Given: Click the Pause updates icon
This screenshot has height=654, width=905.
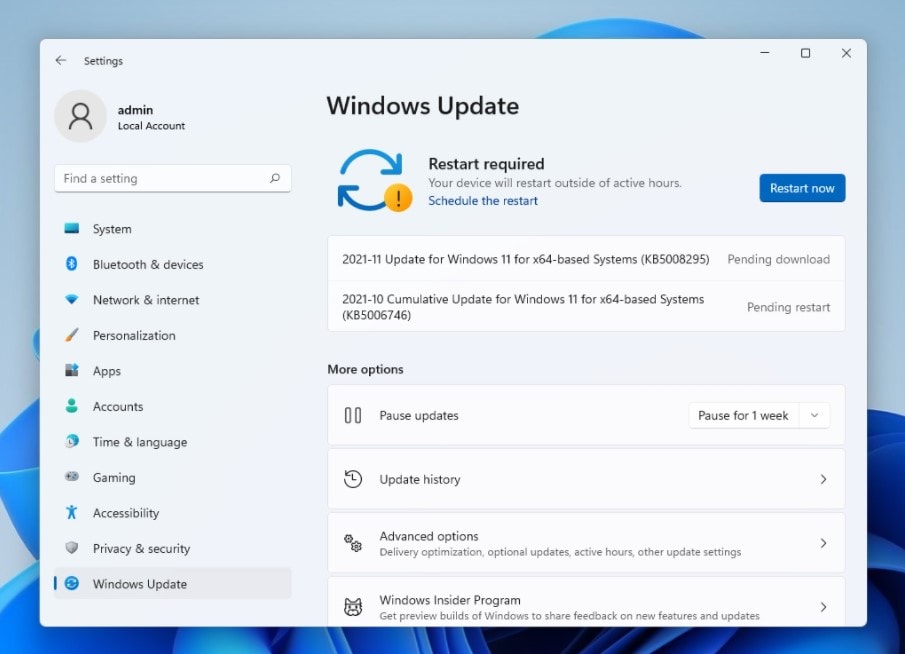Looking at the screenshot, I should click(x=352, y=414).
